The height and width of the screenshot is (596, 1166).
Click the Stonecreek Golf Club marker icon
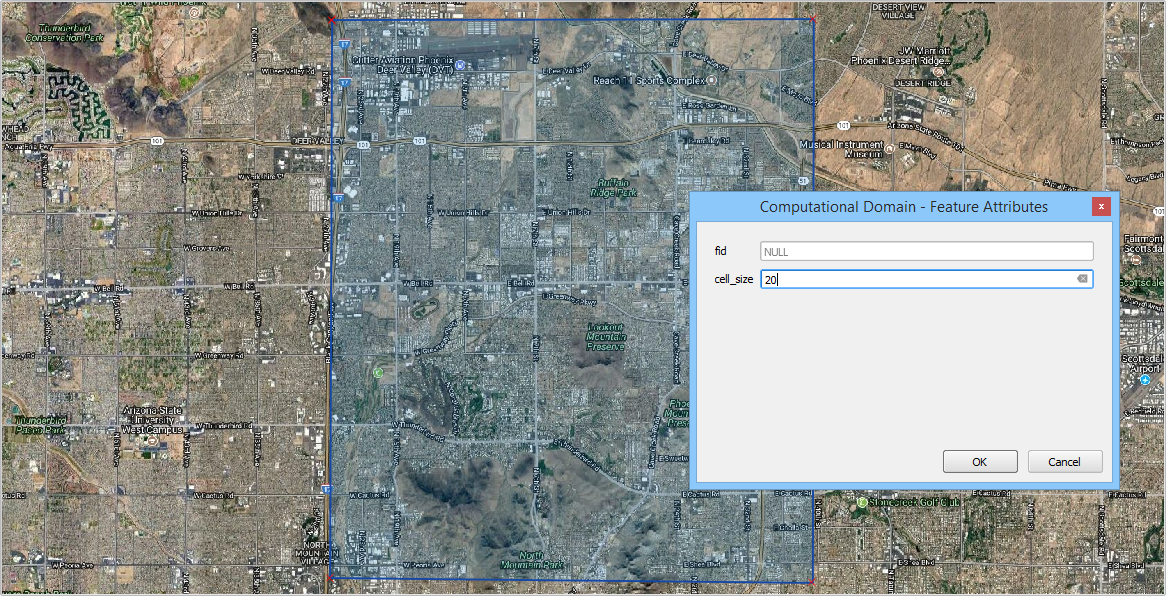[x=861, y=501]
